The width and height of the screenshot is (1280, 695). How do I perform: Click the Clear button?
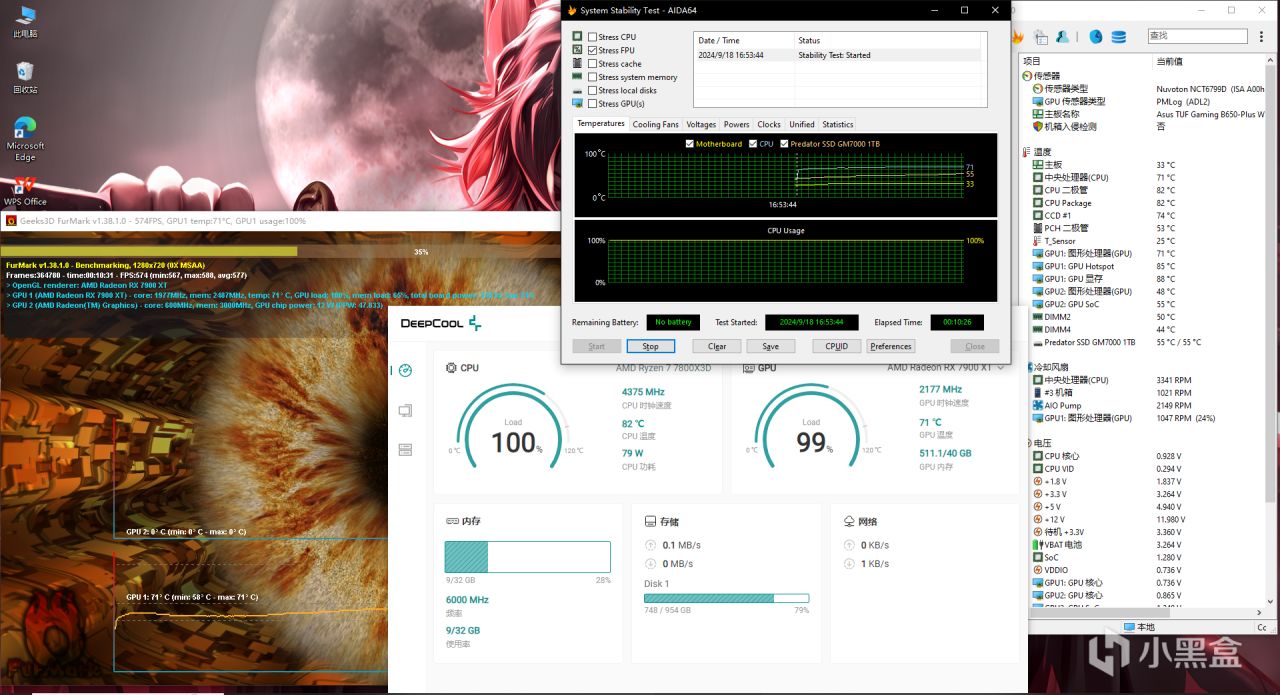click(x=717, y=346)
